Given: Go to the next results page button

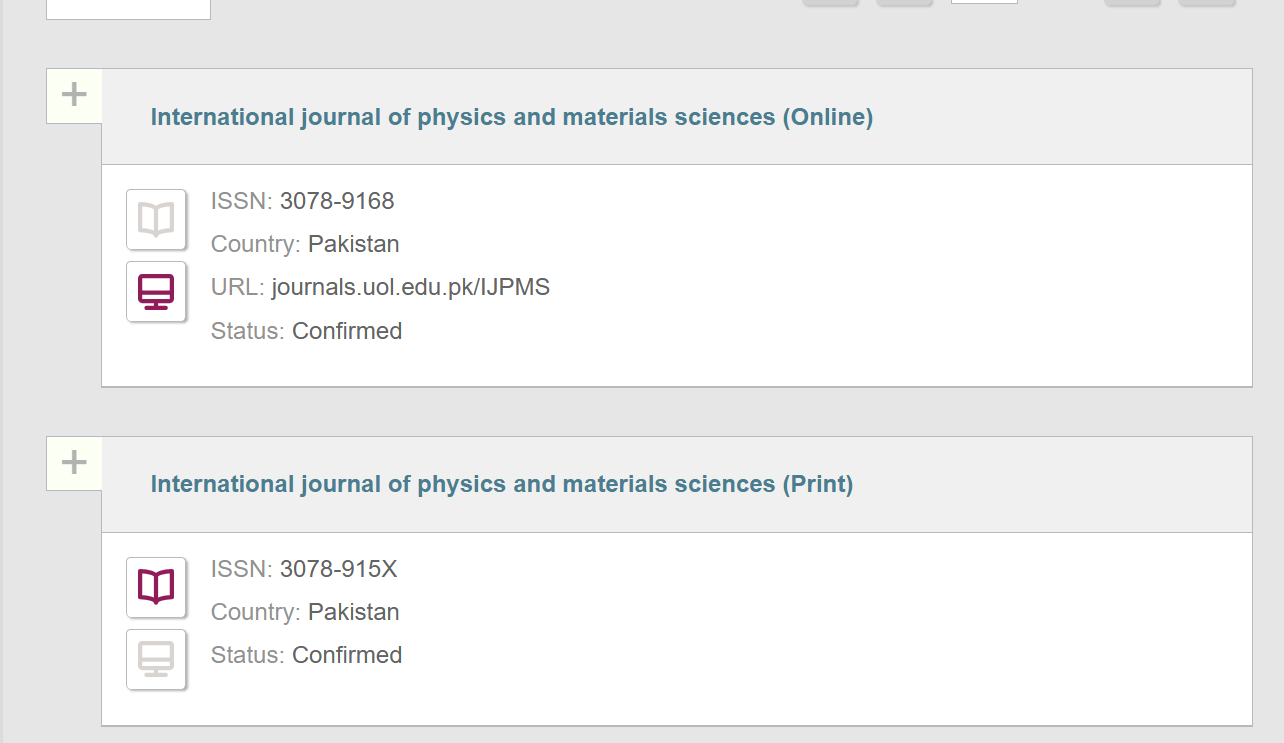Looking at the screenshot, I should 1132,3.
